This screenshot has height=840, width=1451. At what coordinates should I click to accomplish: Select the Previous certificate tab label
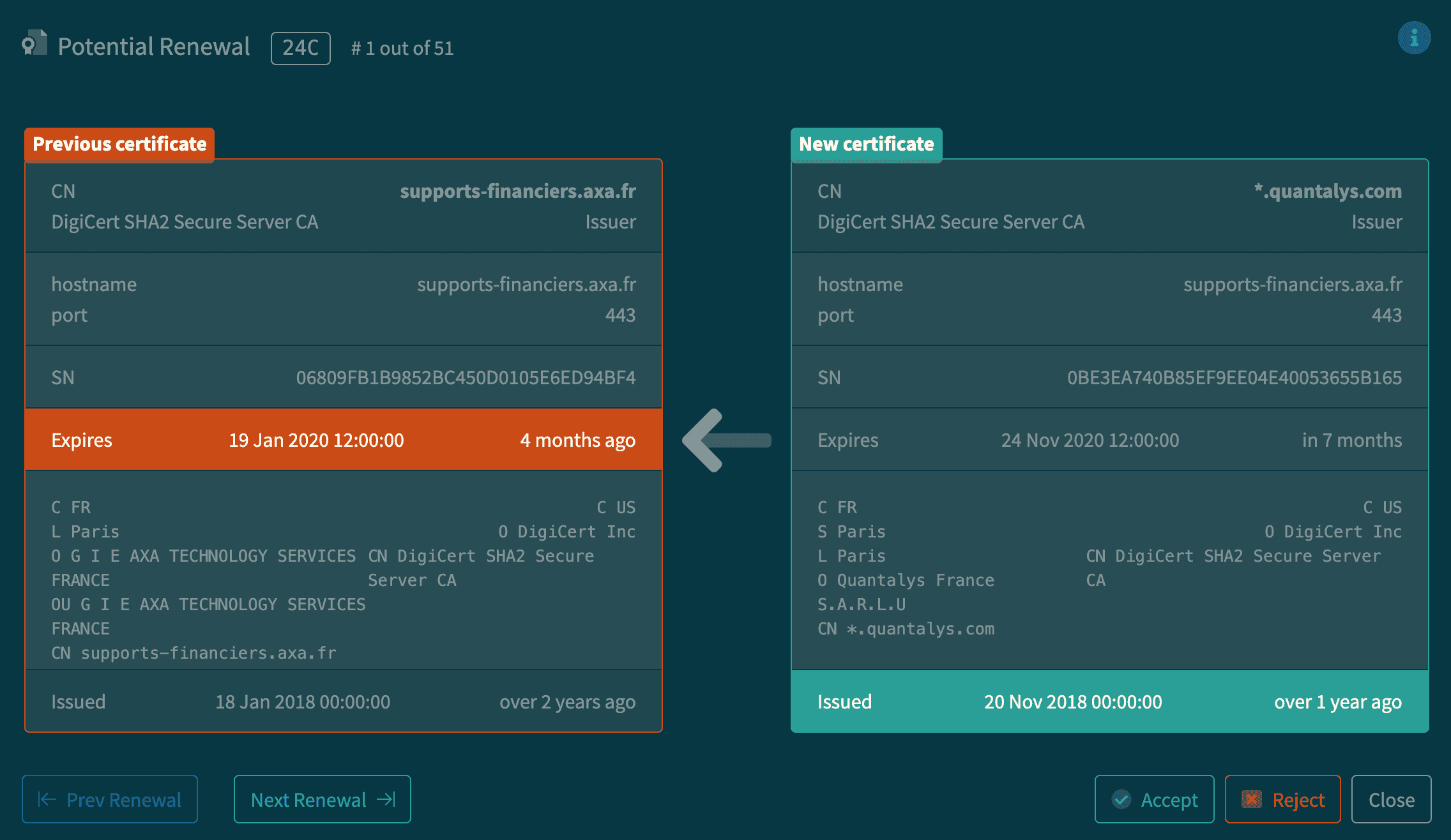[x=119, y=144]
